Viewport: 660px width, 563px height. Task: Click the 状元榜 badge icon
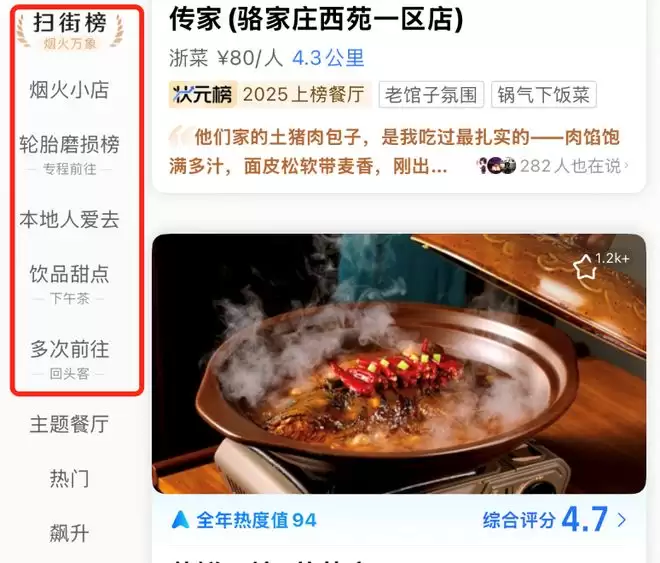point(203,94)
